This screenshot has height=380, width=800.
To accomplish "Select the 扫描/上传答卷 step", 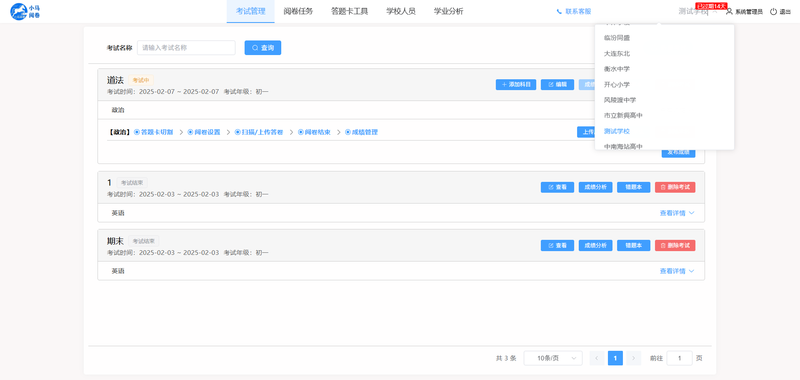I will point(259,132).
